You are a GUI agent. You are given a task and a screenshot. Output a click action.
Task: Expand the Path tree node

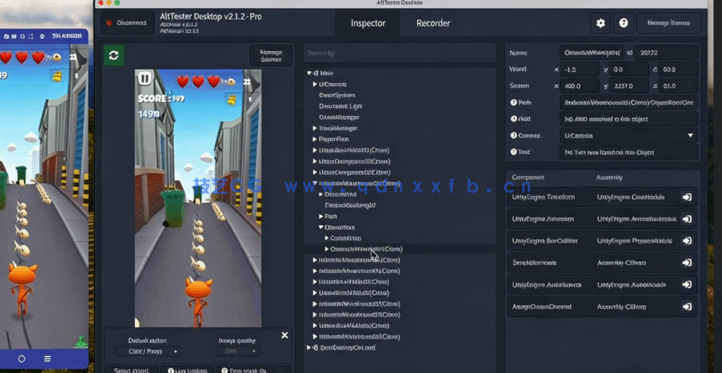(321, 216)
